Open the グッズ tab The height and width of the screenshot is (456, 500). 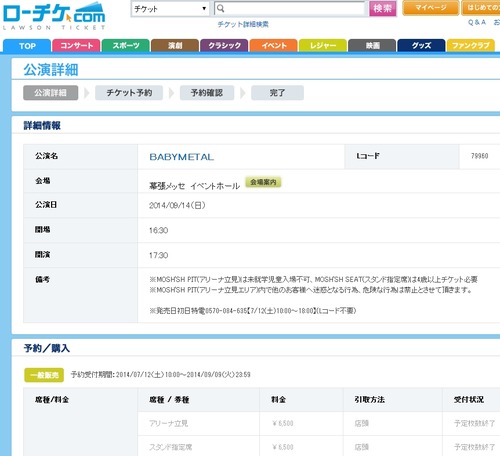click(x=421, y=46)
